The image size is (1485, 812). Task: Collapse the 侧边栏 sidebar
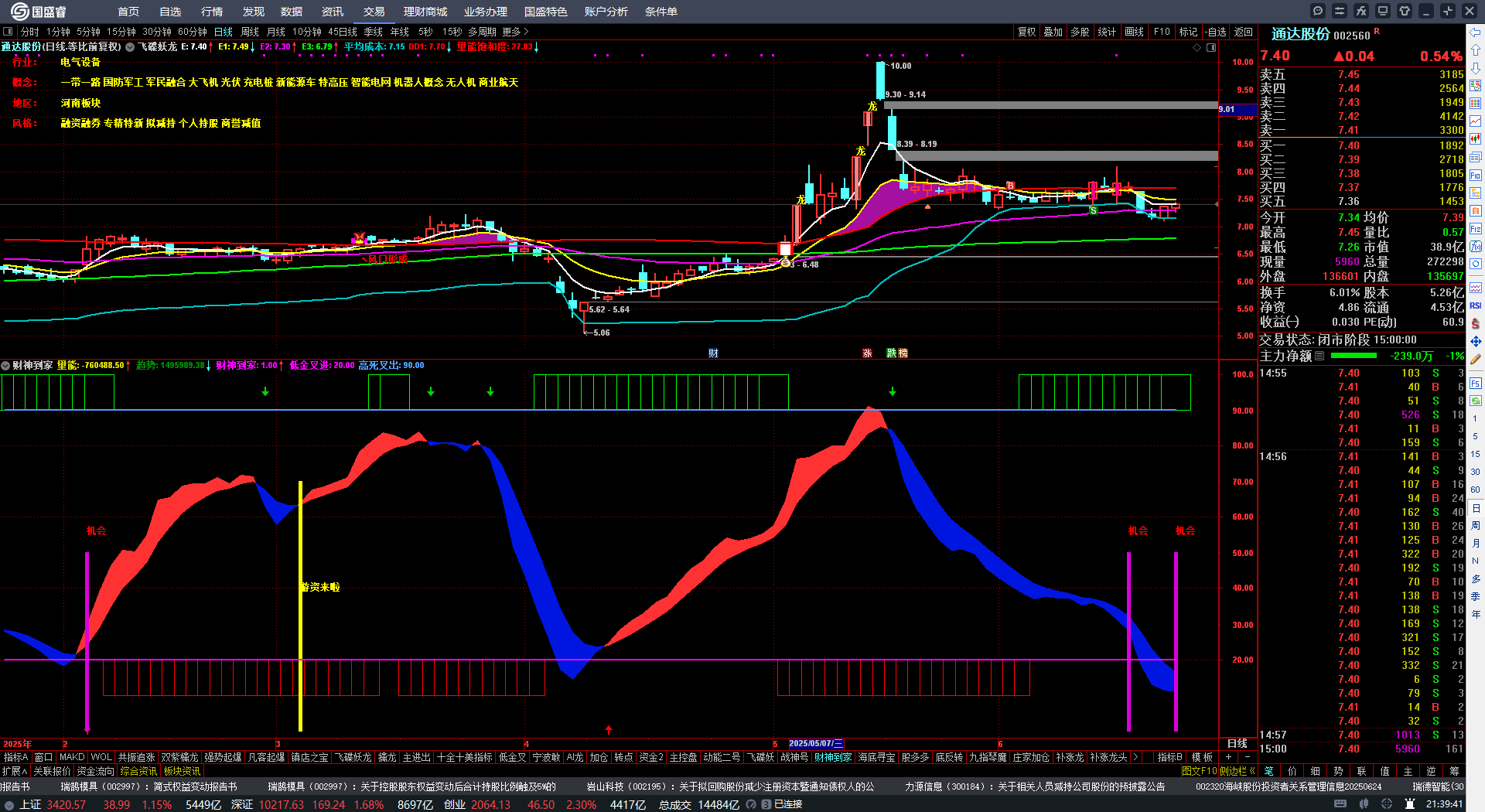[1237, 771]
